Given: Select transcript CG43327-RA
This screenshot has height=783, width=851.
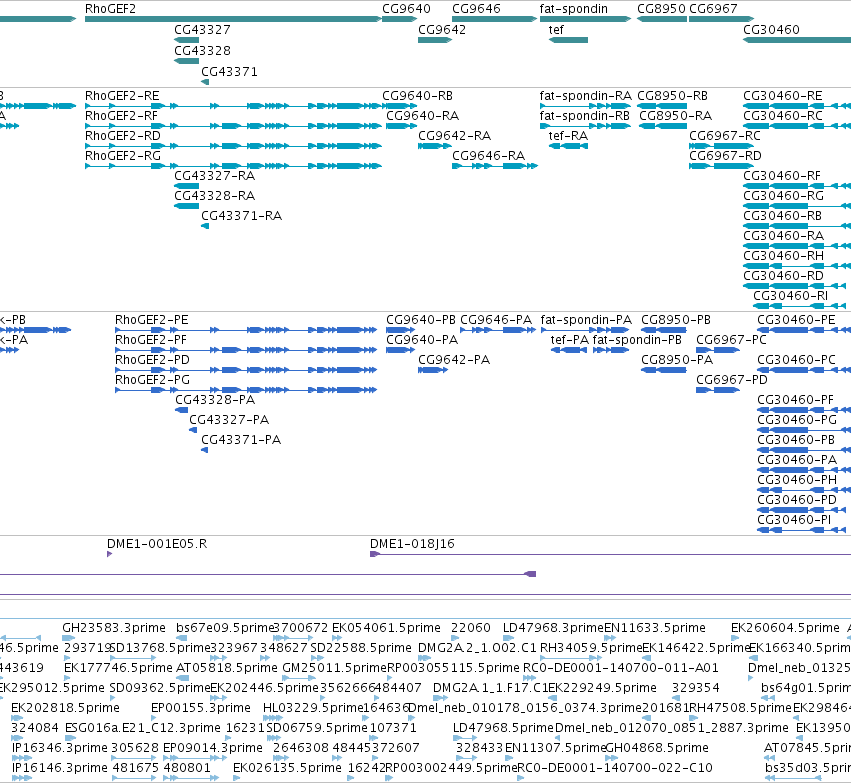Looking at the screenshot, I should pos(214,176).
